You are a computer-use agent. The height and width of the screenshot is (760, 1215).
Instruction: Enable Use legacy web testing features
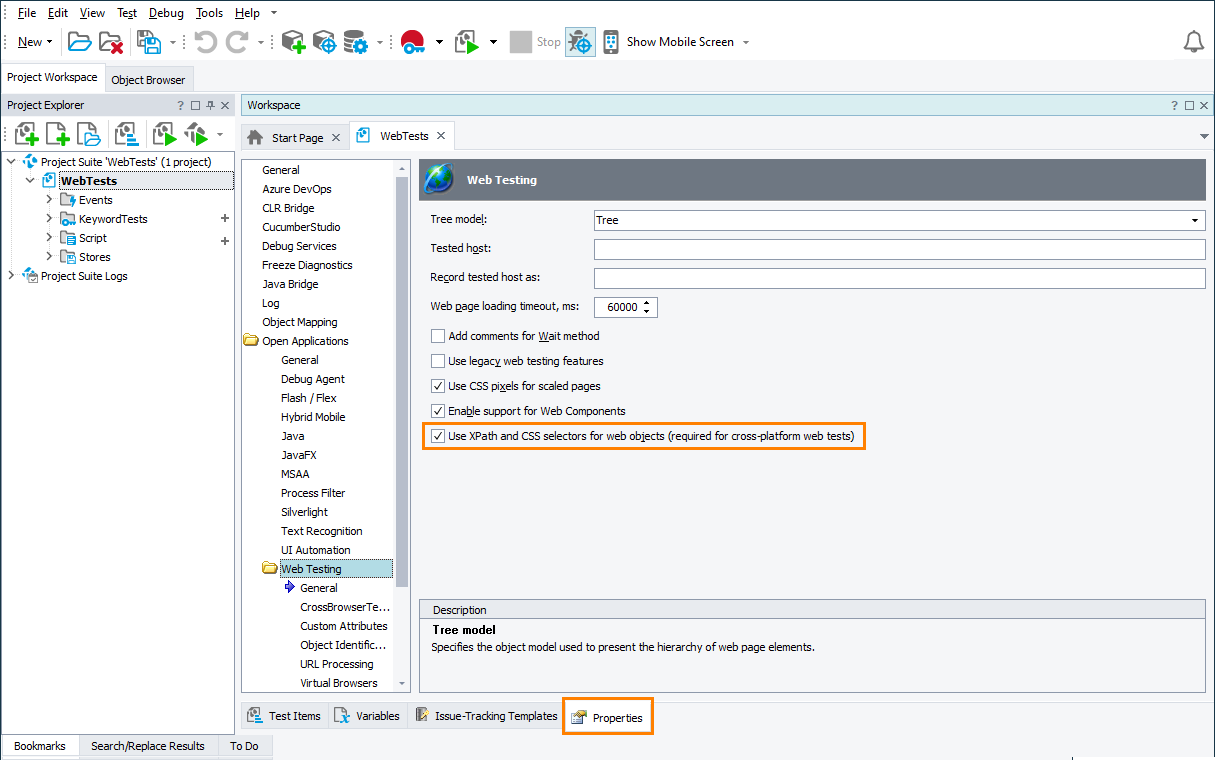pyautogui.click(x=438, y=361)
